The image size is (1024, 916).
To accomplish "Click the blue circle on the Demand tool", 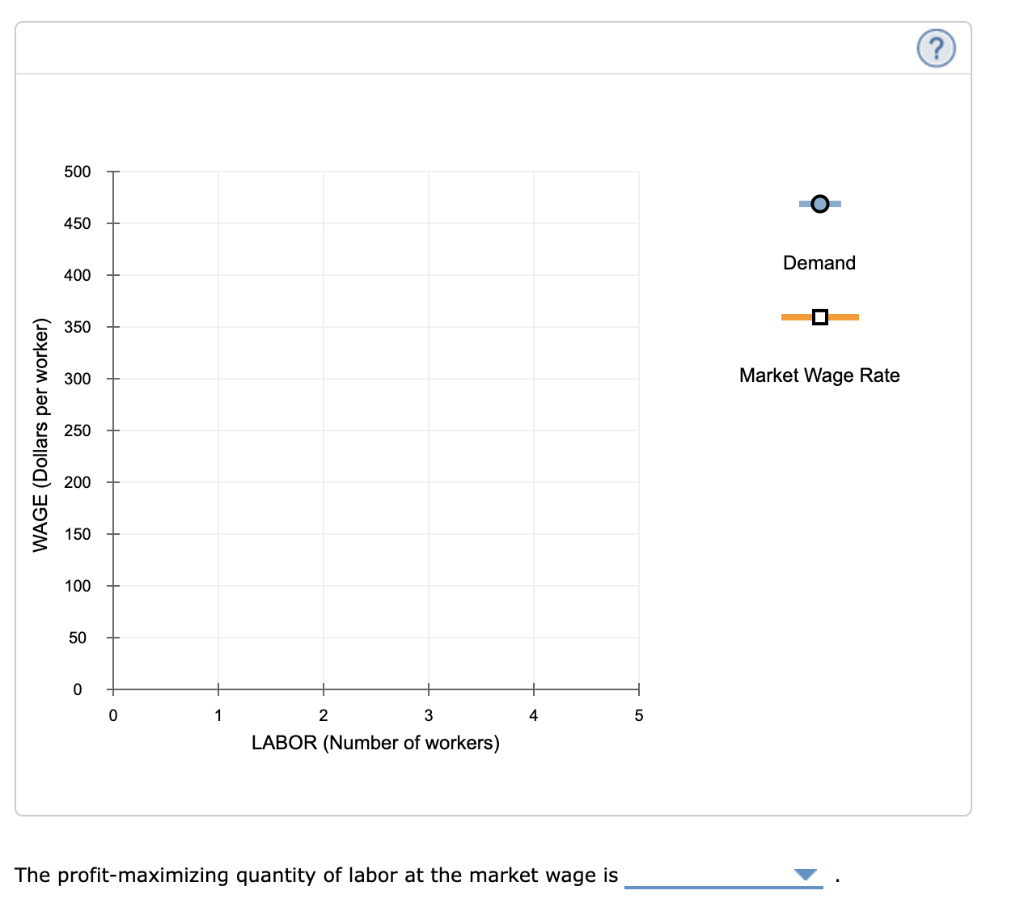I will point(820,203).
